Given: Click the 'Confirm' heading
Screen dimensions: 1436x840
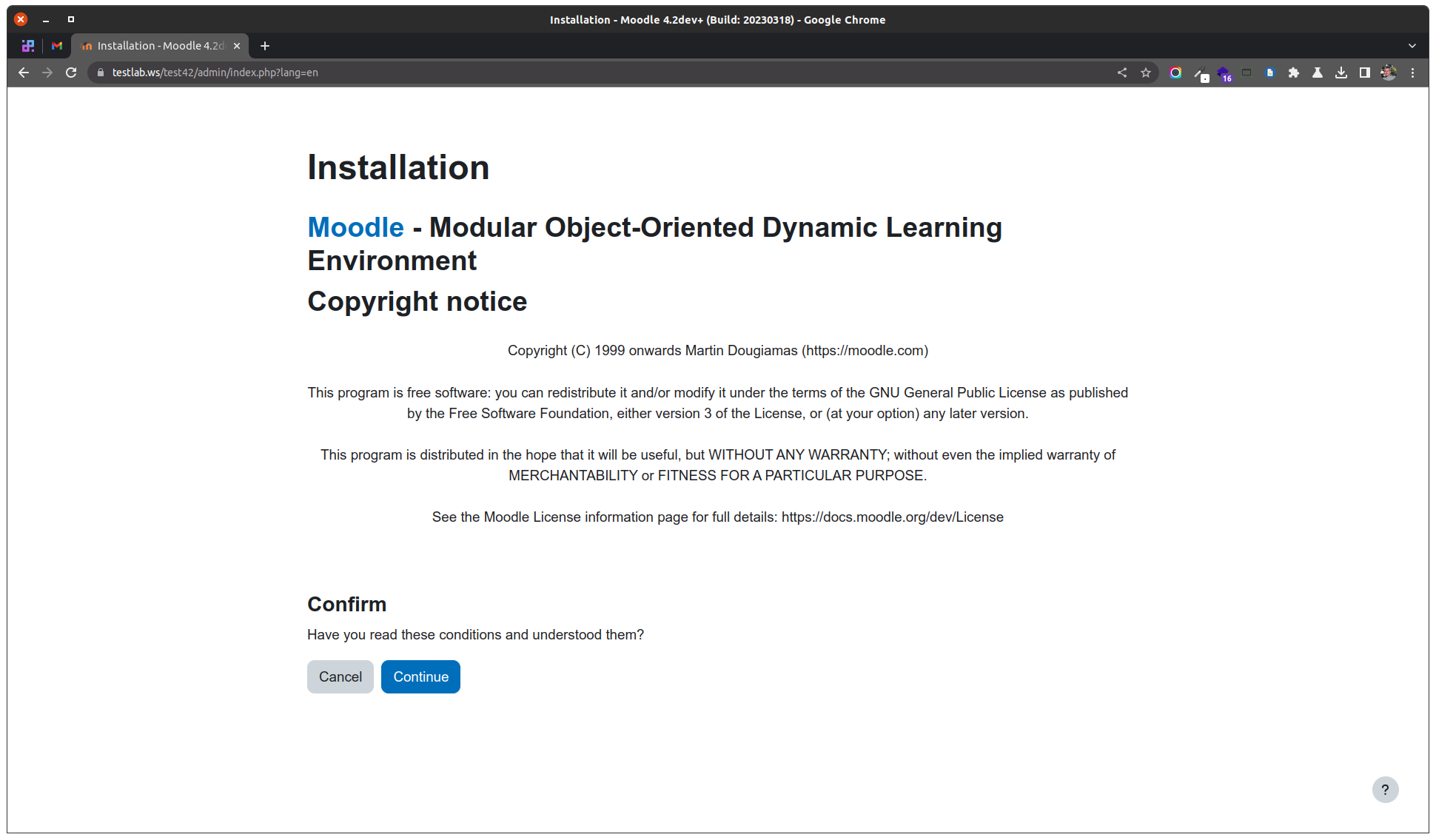Looking at the screenshot, I should tap(347, 604).
